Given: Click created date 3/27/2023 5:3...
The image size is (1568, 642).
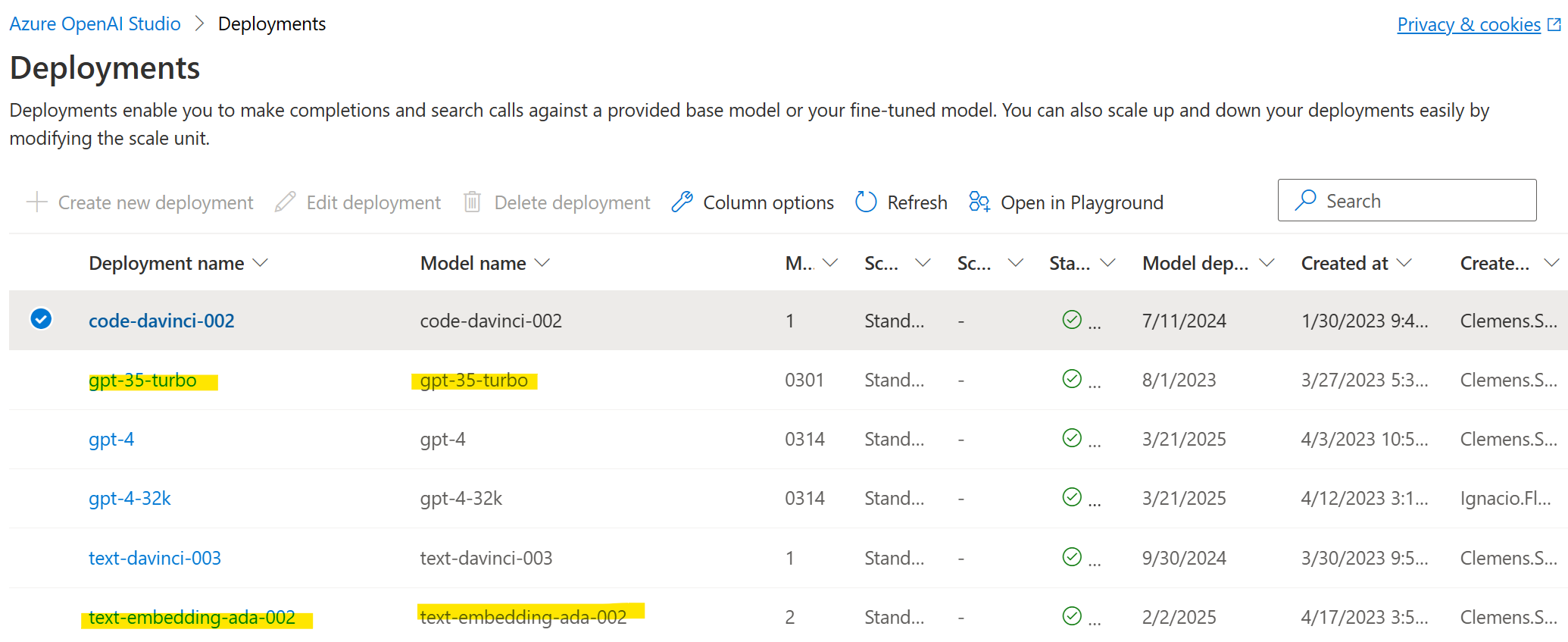Looking at the screenshot, I should pyautogui.click(x=1364, y=380).
